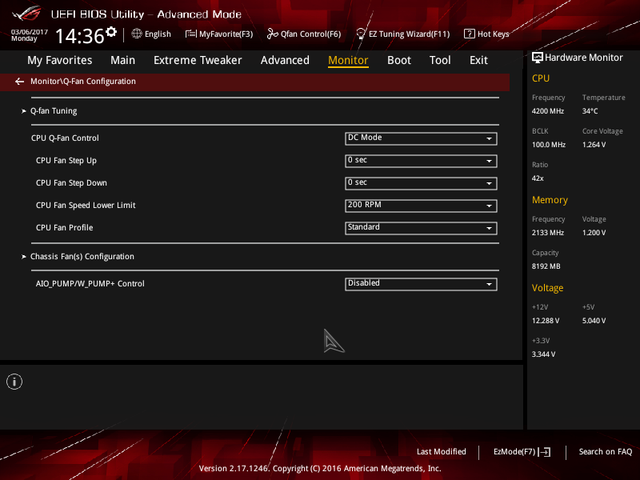640x480 pixels.
Task: Click the CPU Fan Speed Lower Limit label
Action: [85, 205]
